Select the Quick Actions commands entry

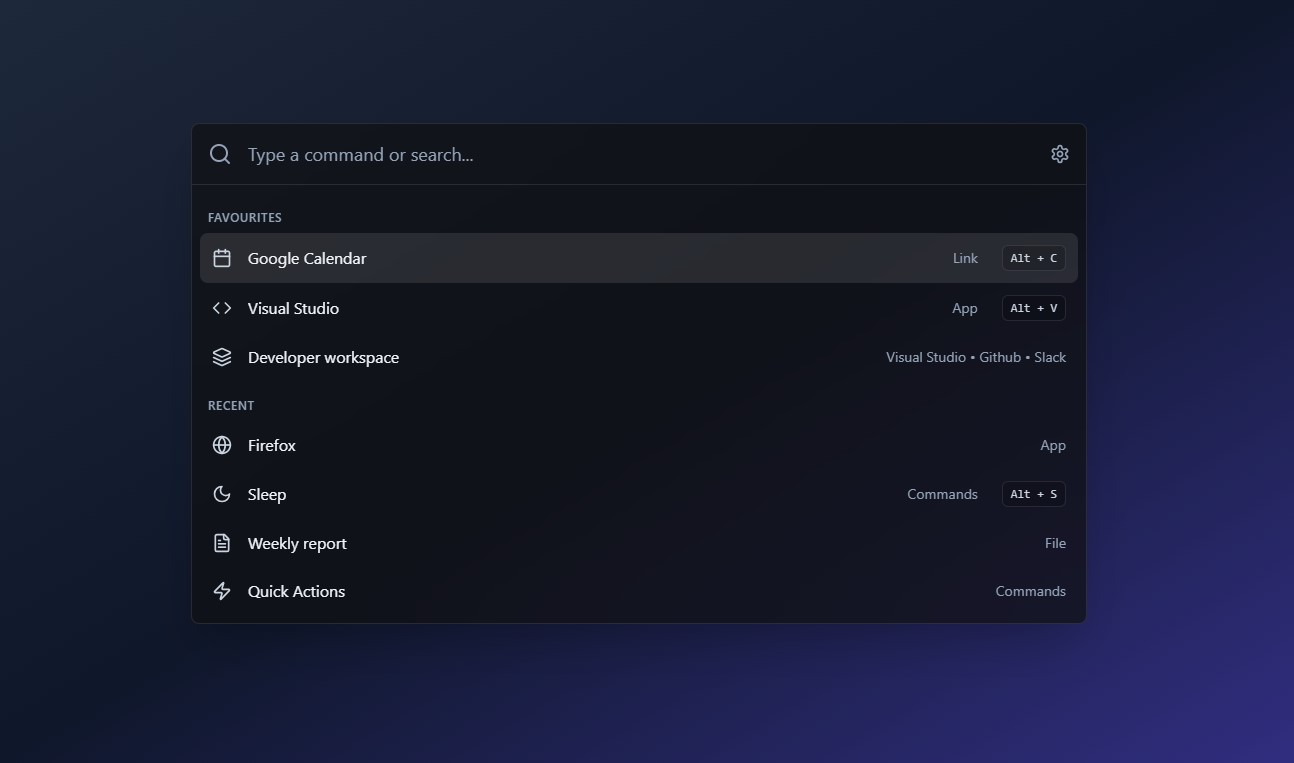click(x=639, y=591)
